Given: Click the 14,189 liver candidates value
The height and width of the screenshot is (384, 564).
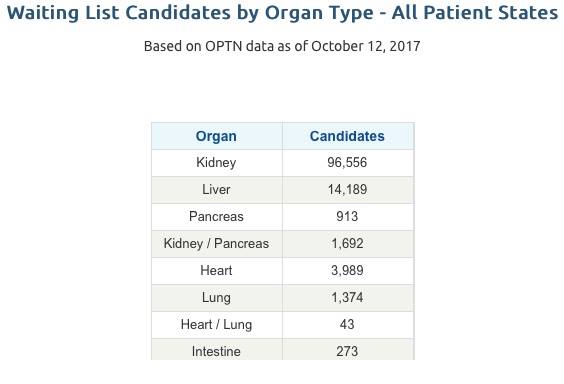Looking at the screenshot, I should point(347,189).
